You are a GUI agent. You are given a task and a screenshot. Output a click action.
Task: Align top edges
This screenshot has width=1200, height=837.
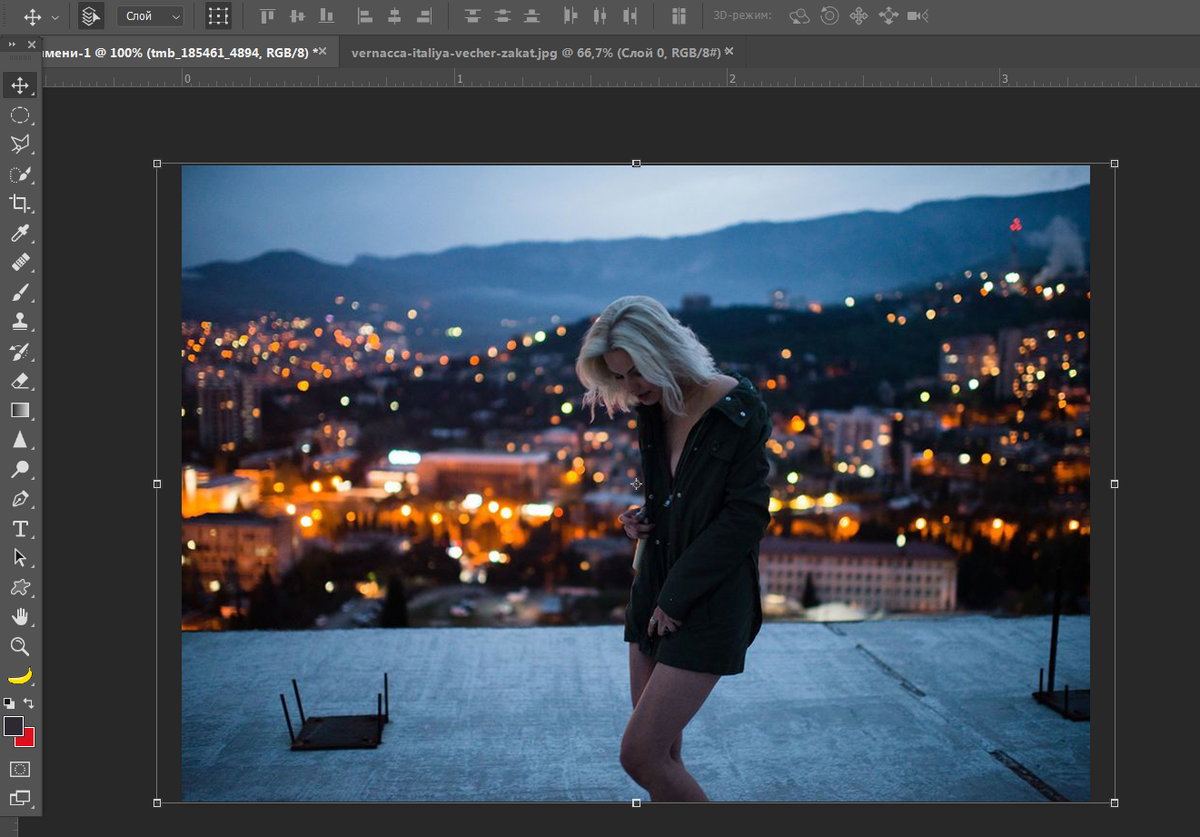(x=267, y=16)
